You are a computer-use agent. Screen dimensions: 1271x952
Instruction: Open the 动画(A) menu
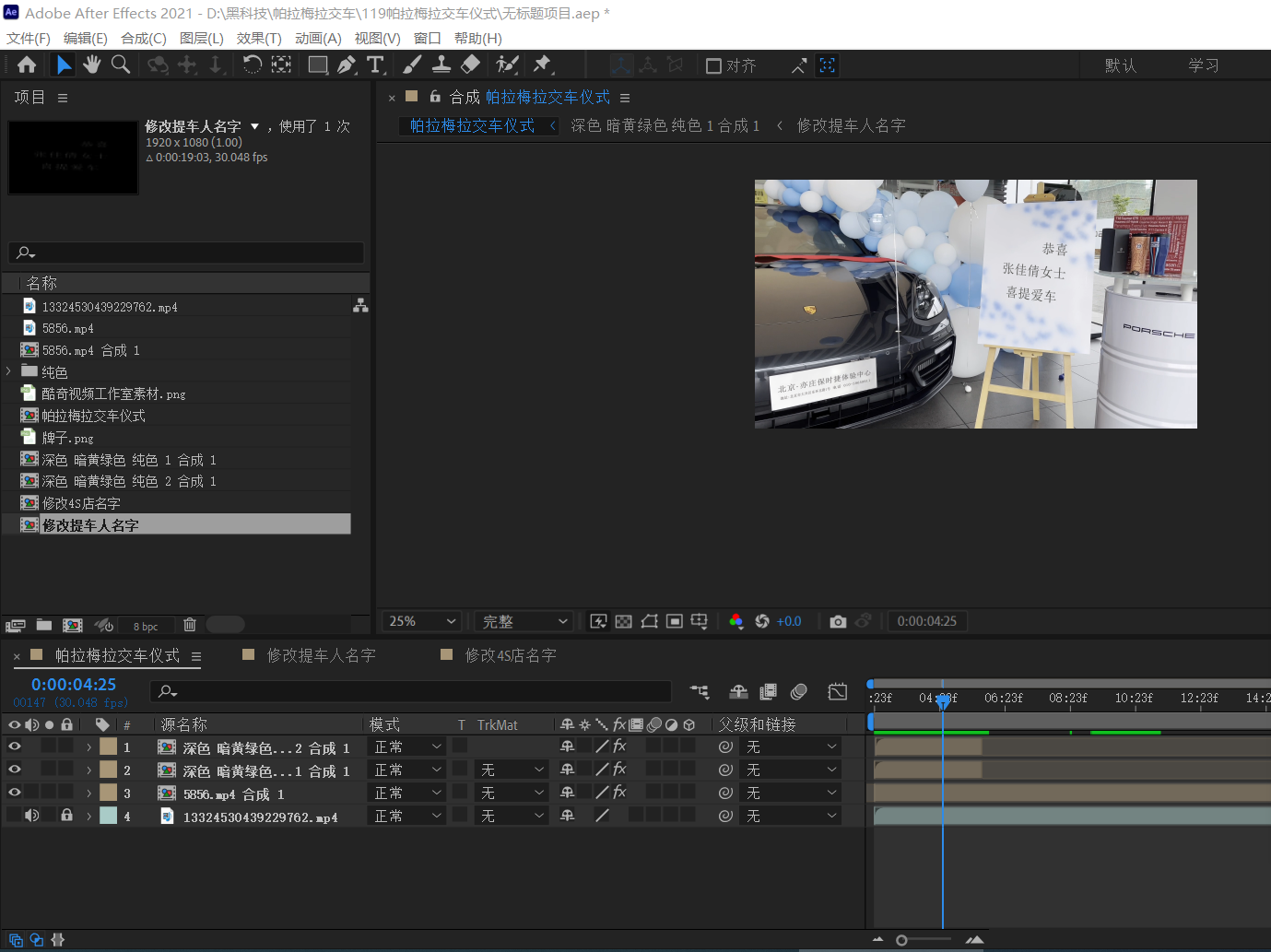click(x=318, y=38)
